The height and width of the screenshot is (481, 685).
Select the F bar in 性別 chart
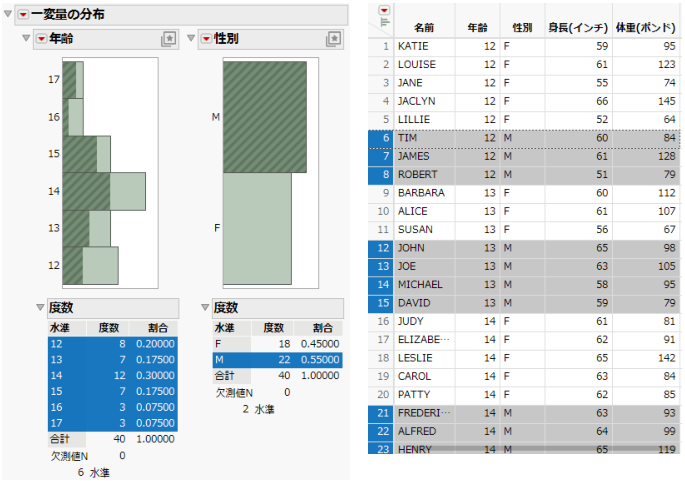[257, 228]
